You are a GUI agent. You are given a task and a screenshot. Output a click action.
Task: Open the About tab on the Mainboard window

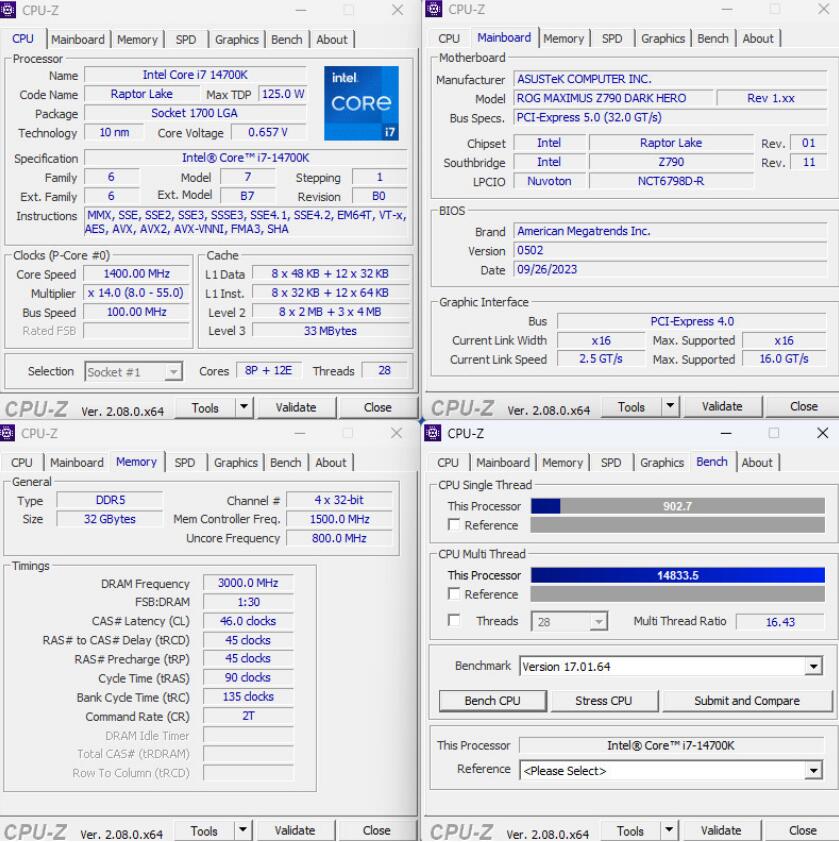coord(759,39)
